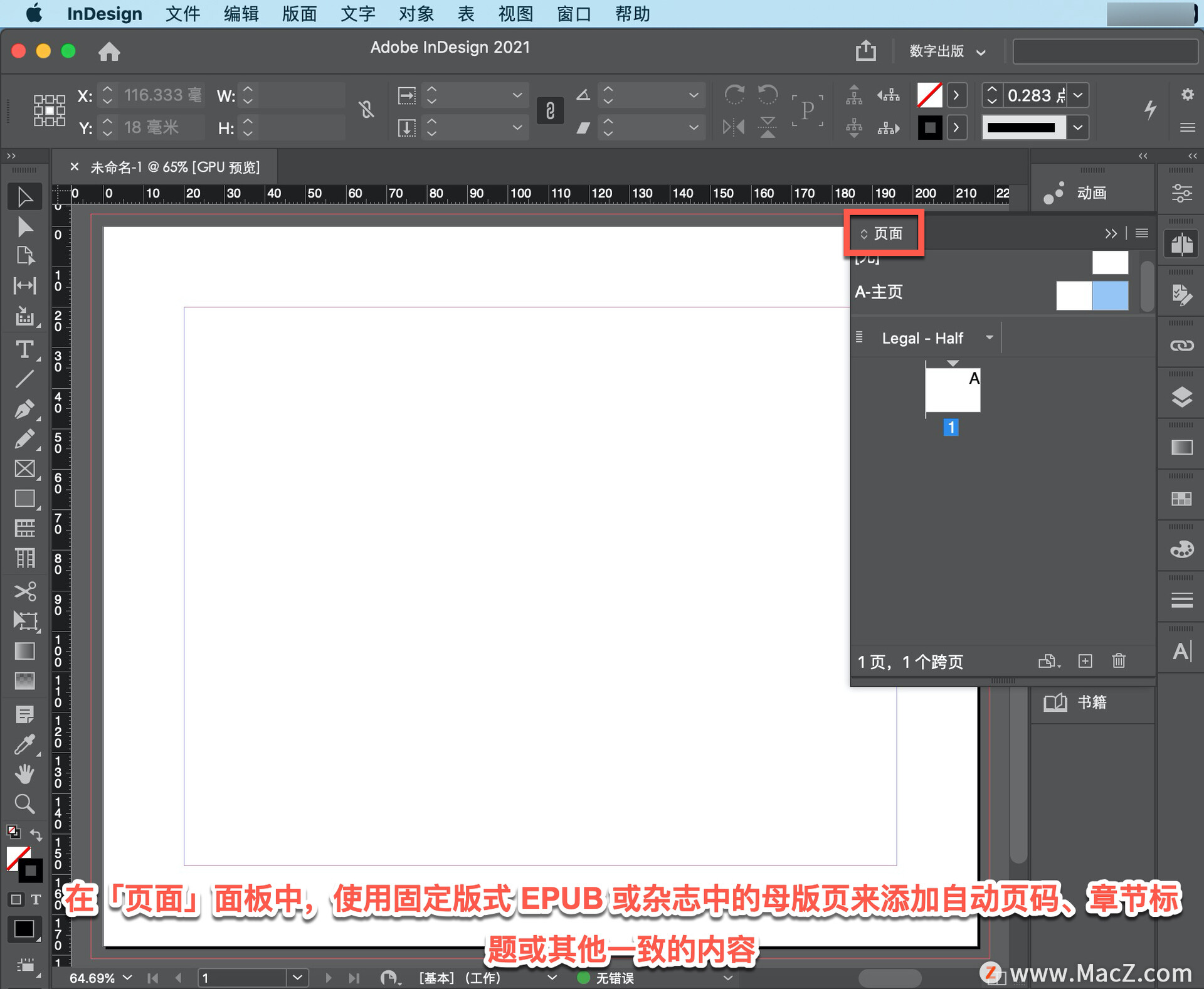Click the fill color swatch in control bar
Image resolution: width=1204 pixels, height=989 pixels.
pyautogui.click(x=929, y=95)
